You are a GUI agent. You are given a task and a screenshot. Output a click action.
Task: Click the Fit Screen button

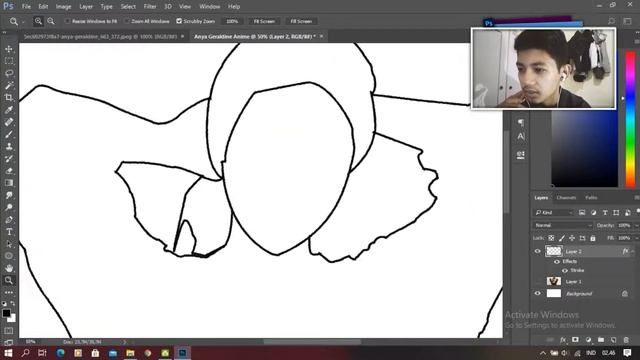point(264,21)
